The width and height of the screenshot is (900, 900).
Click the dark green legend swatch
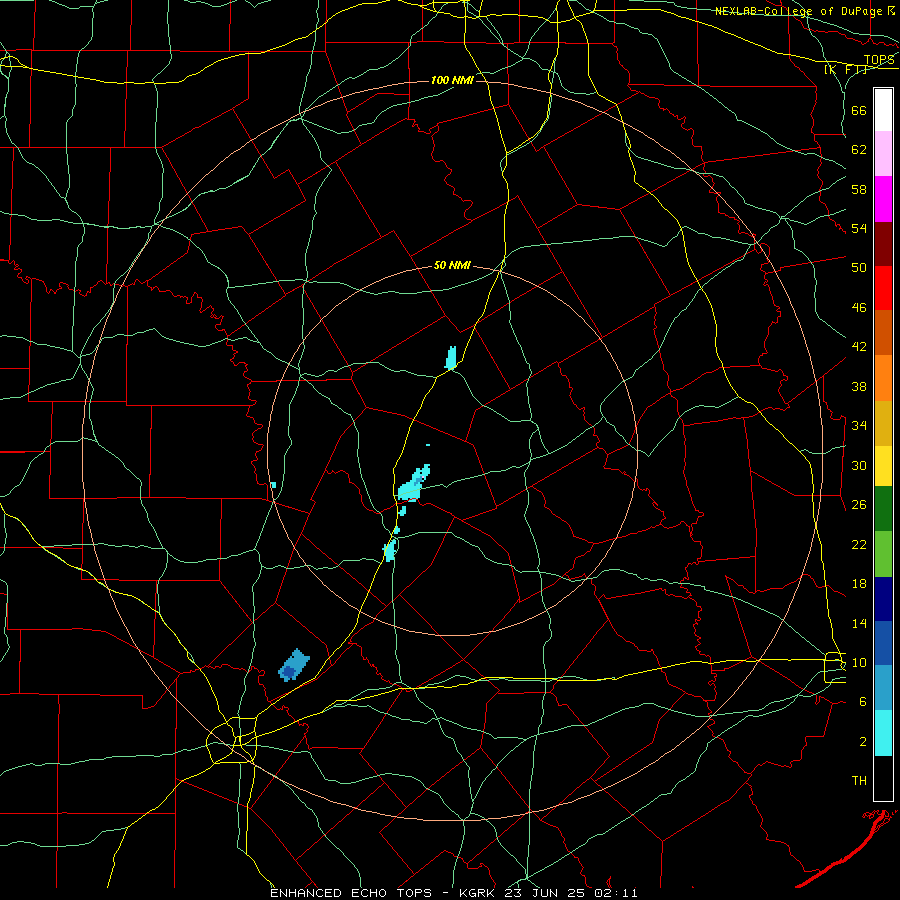[x=883, y=509]
